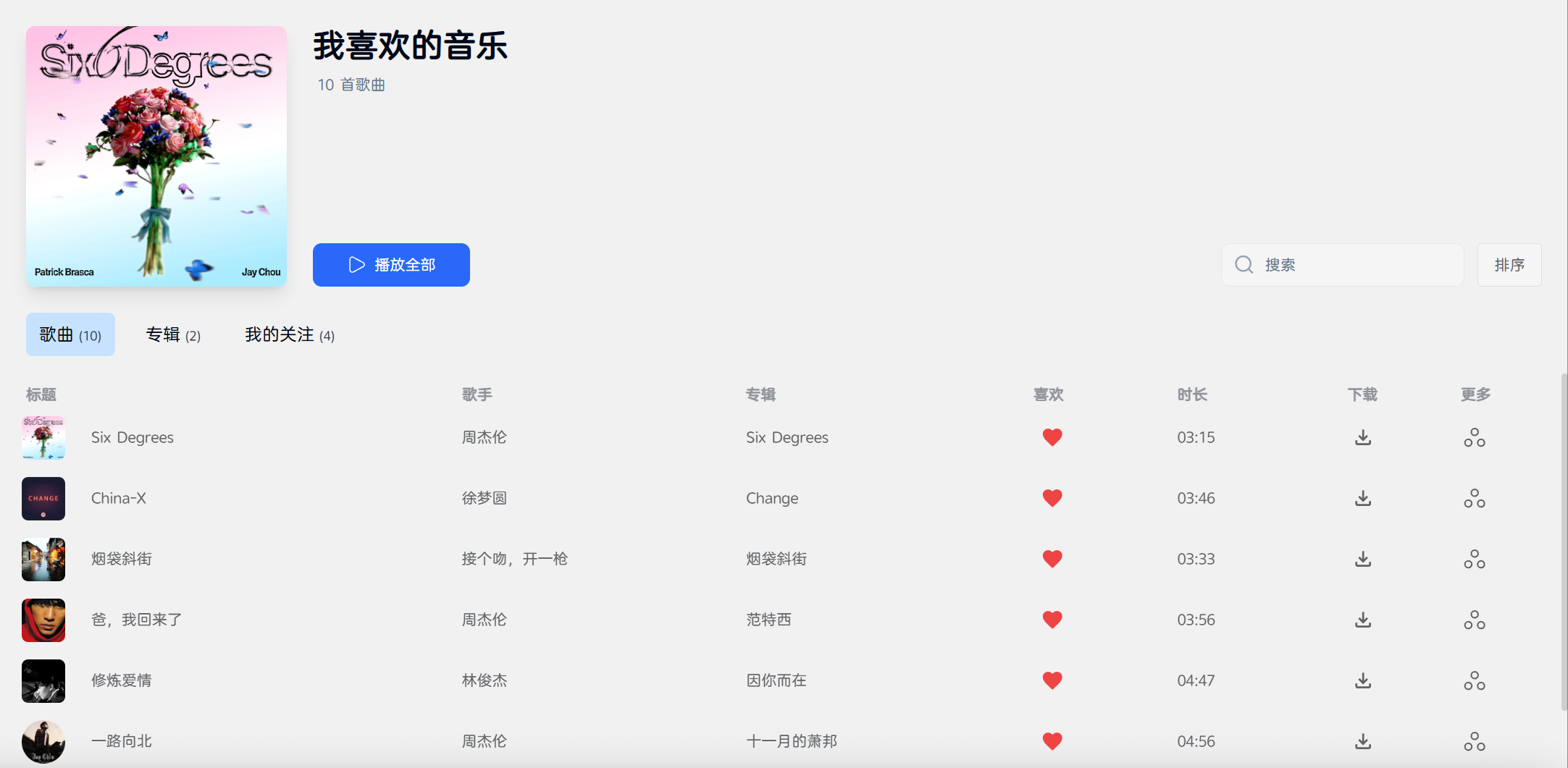Open the 我的关注 tab
This screenshot has height=768, width=1568.
289,334
